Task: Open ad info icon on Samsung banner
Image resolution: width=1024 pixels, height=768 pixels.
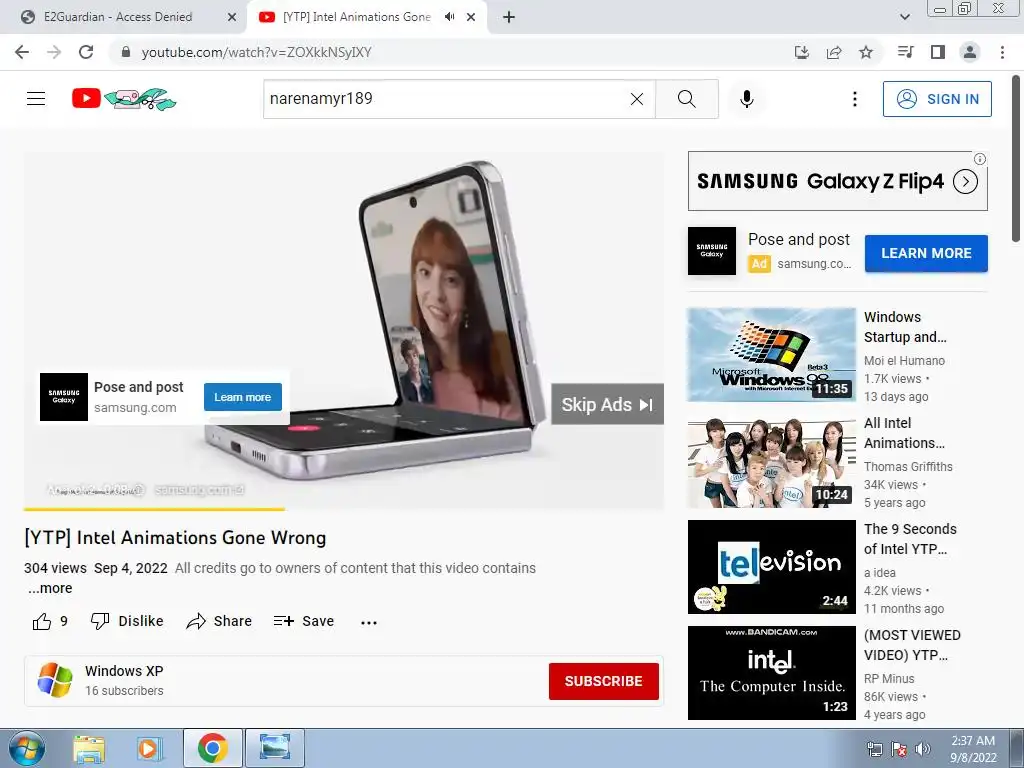Action: (x=980, y=159)
